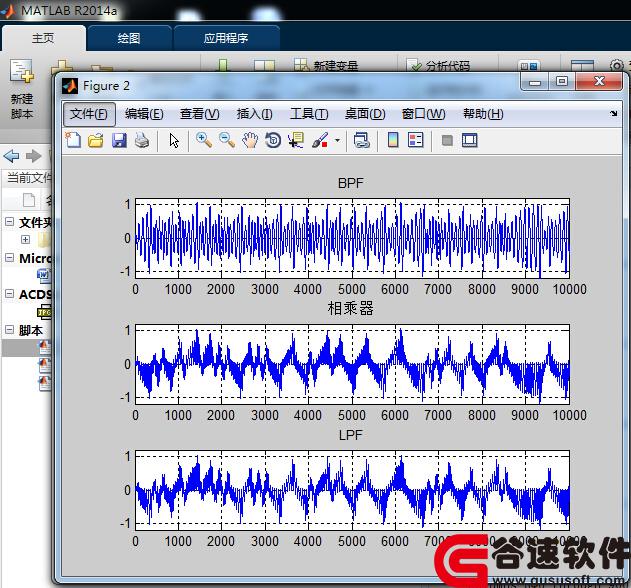Open the 查看(V) menu

click(200, 114)
